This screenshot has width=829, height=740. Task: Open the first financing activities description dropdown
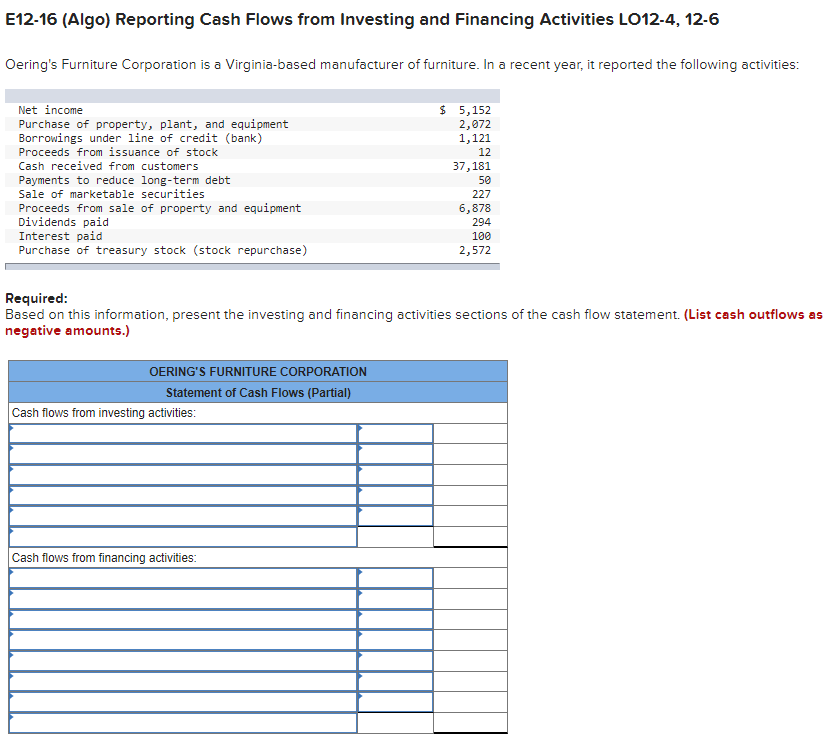pos(180,576)
